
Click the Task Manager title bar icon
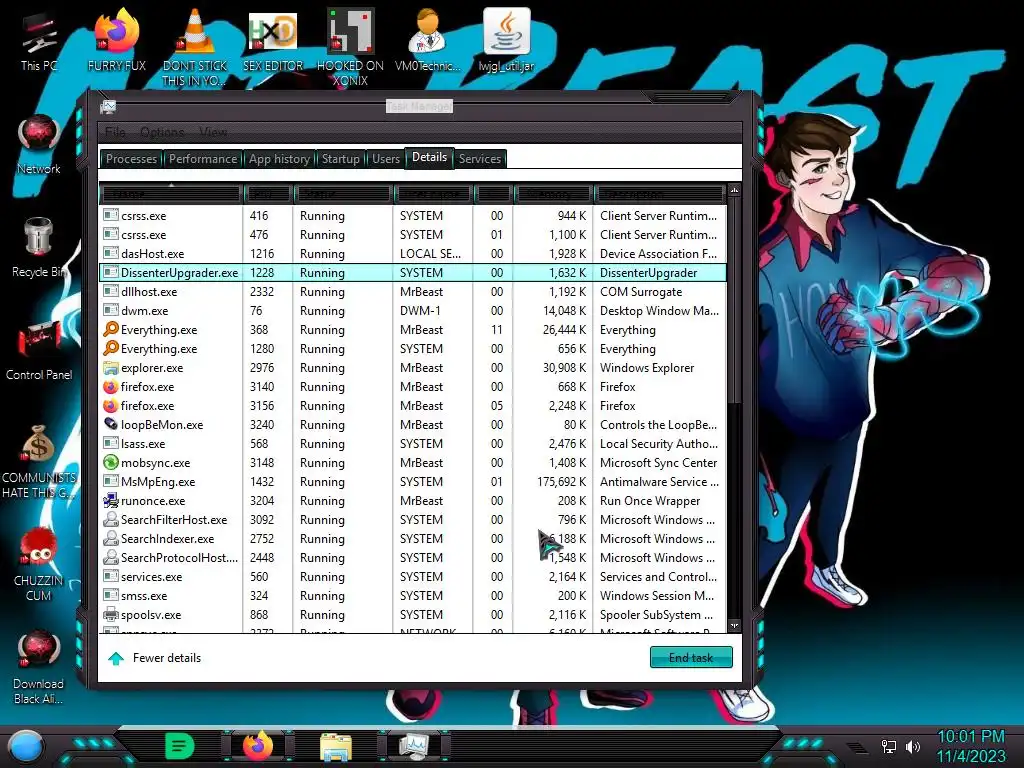[108, 106]
